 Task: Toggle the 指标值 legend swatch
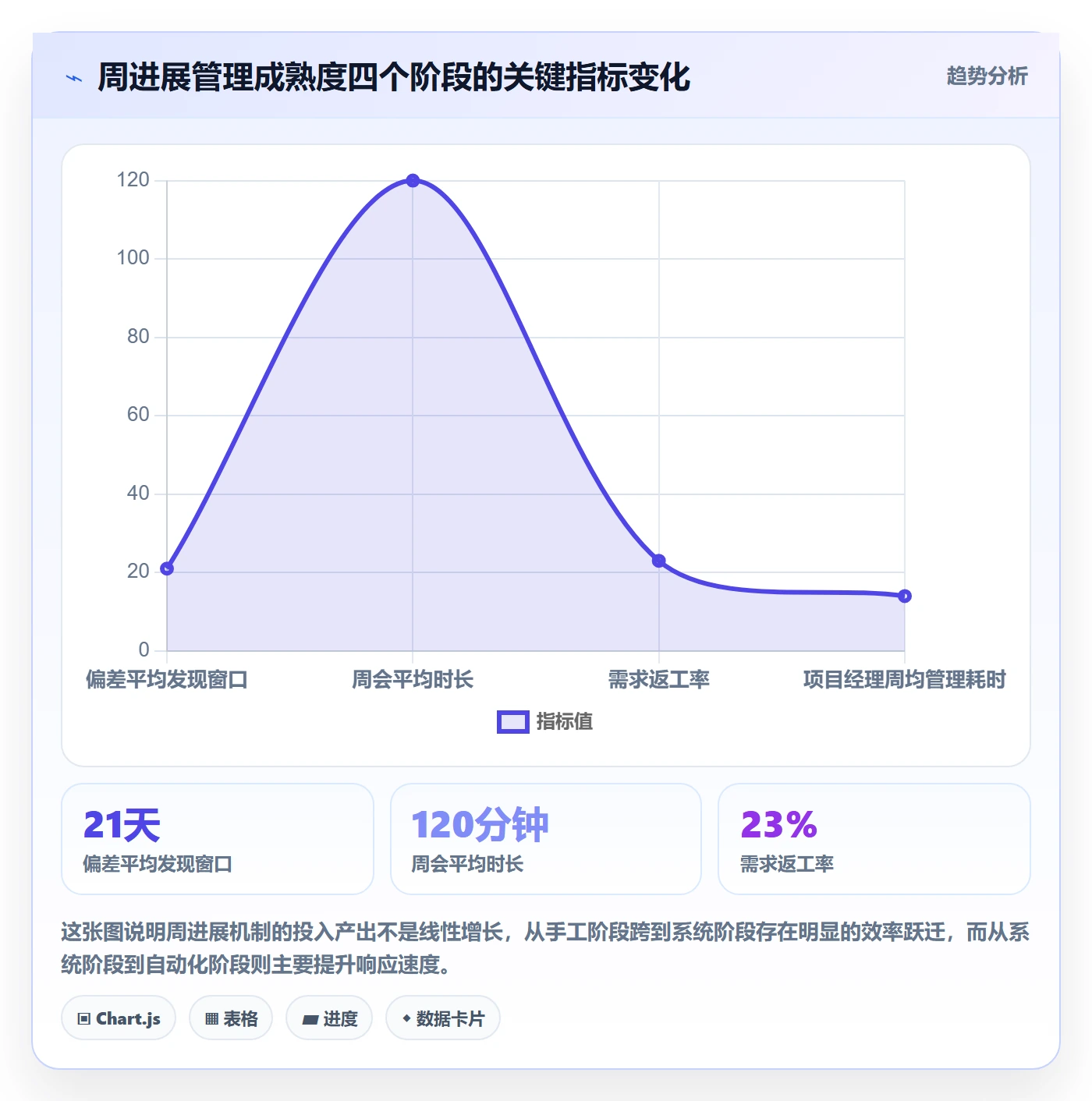pos(513,722)
